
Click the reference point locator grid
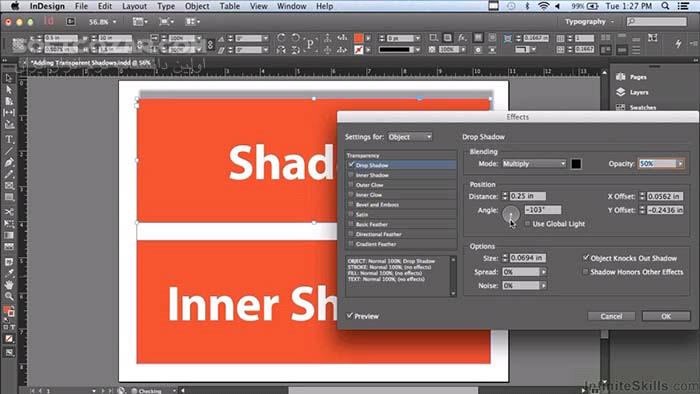[x=18, y=44]
